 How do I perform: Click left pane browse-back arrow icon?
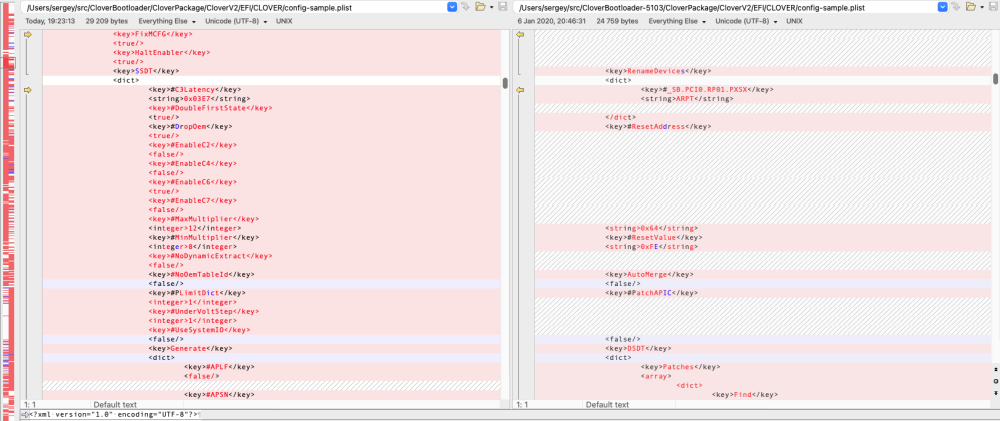coord(466,7)
